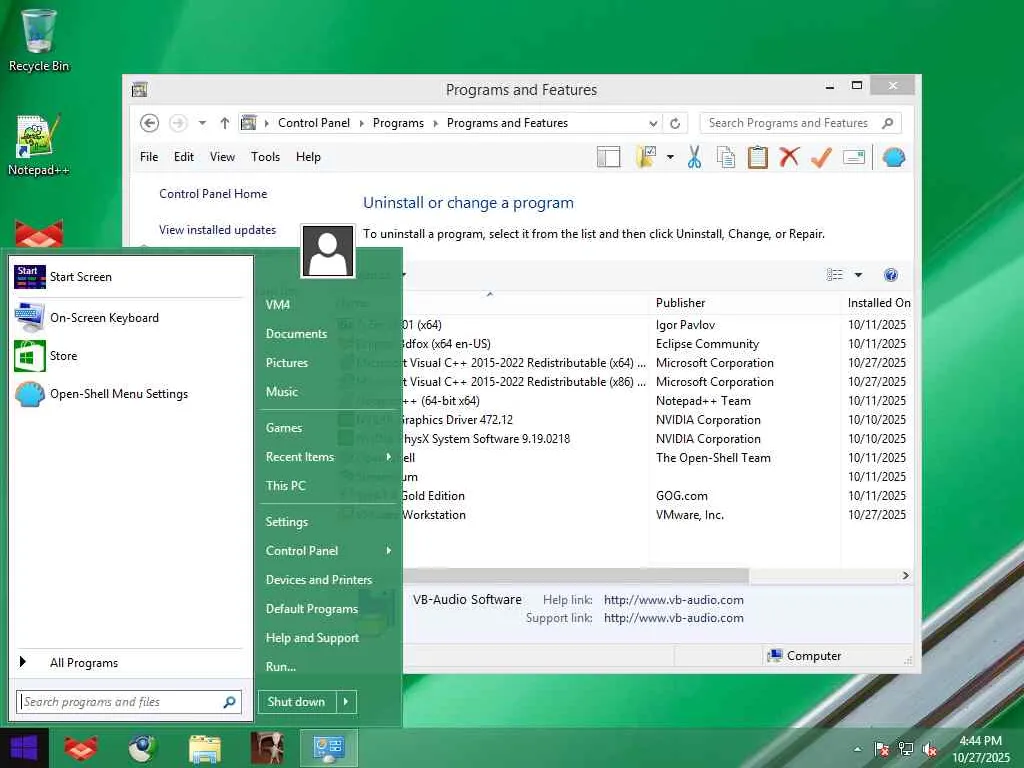Open Open-Shell Menu Settings entry
Screen dimensions: 1024x768
click(x=129, y=394)
